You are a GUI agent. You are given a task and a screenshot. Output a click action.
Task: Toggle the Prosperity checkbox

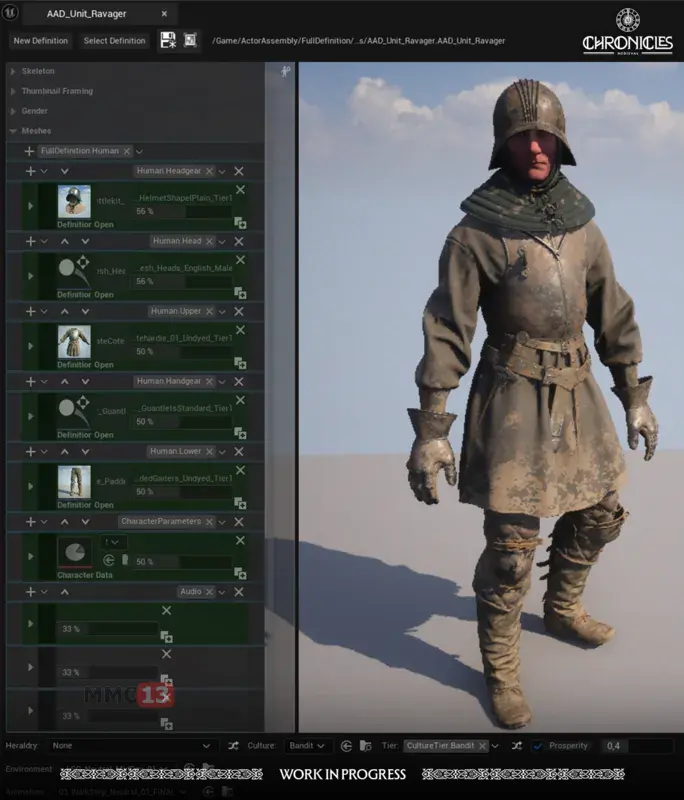pyautogui.click(x=538, y=746)
